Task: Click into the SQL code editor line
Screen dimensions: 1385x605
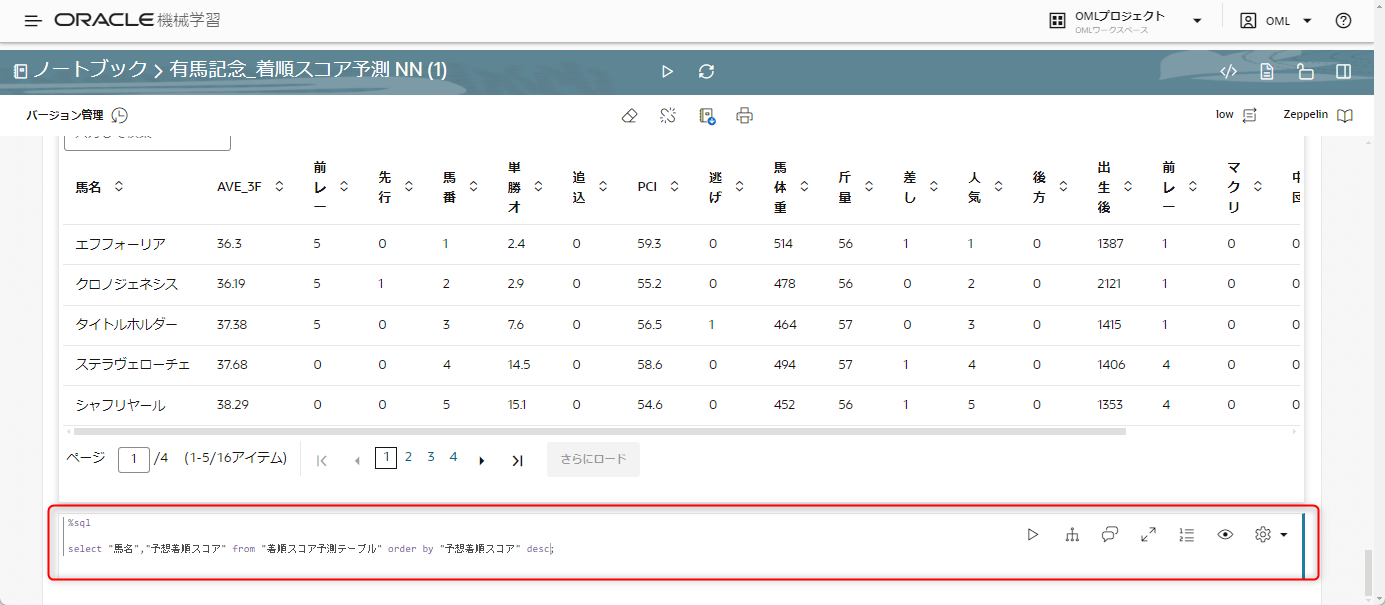Action: pyautogui.click(x=310, y=549)
